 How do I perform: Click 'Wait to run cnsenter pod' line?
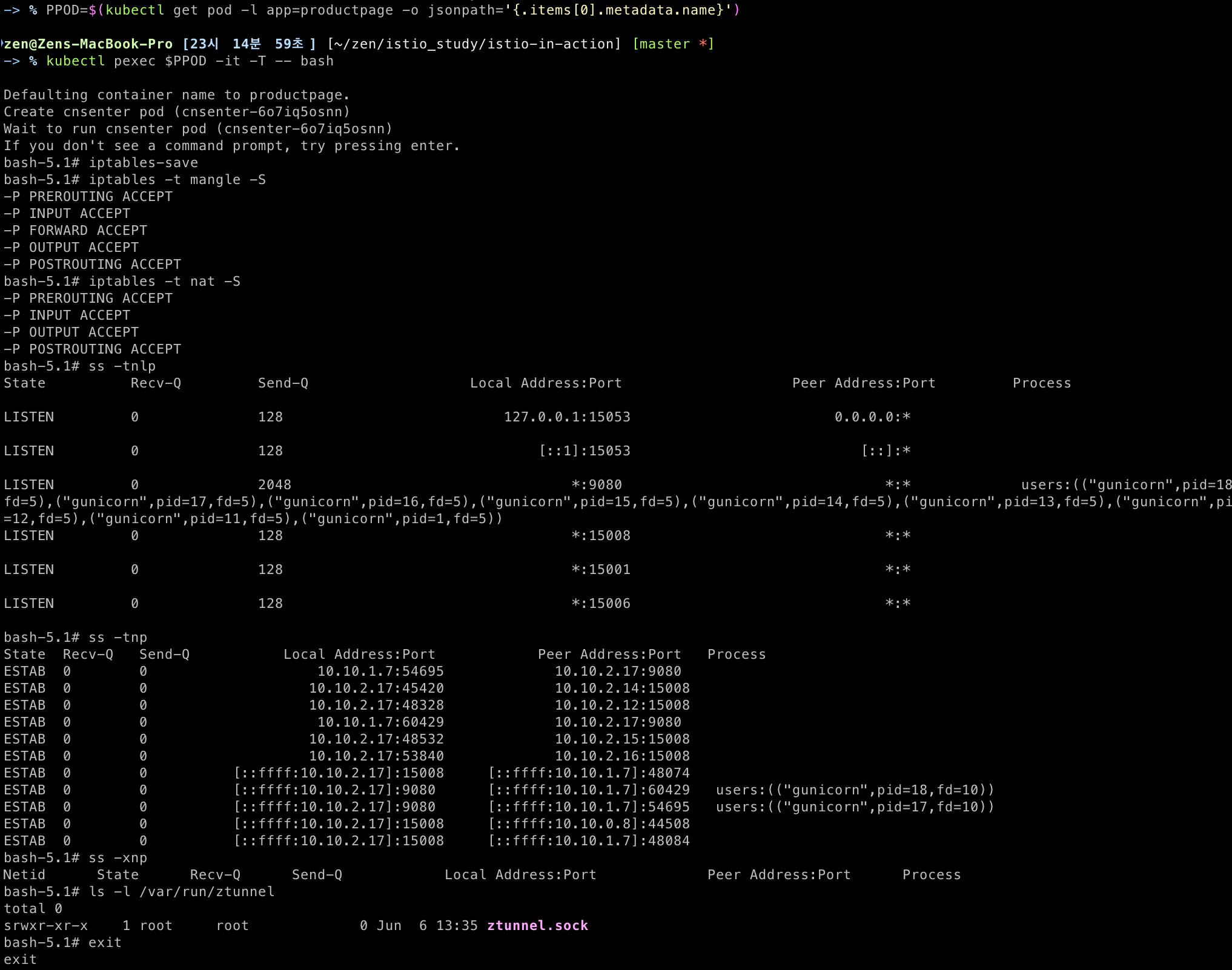tap(198, 129)
